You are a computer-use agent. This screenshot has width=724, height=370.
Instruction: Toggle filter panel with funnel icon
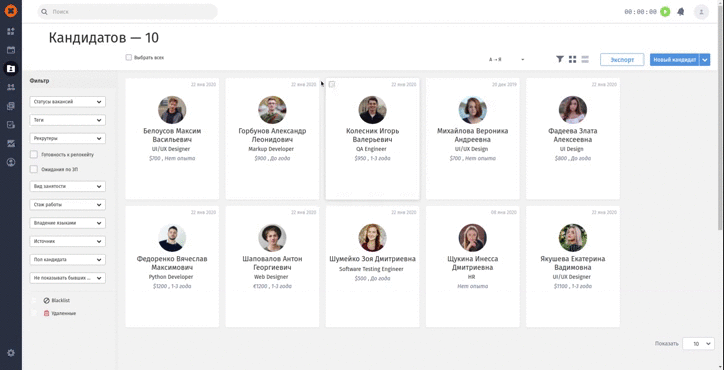coord(560,59)
